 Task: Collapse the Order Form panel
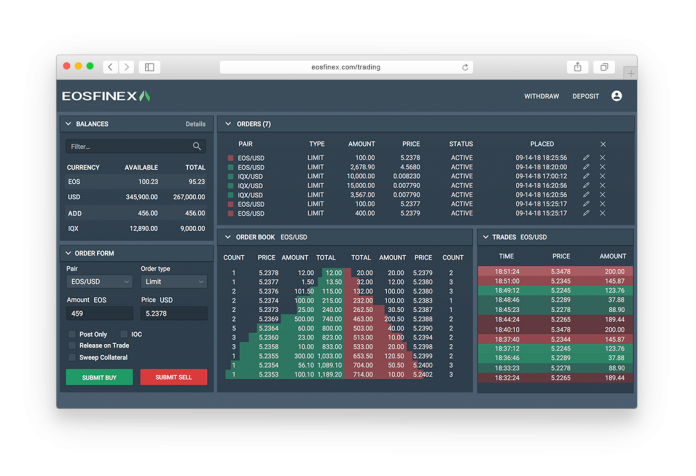click(x=68, y=253)
